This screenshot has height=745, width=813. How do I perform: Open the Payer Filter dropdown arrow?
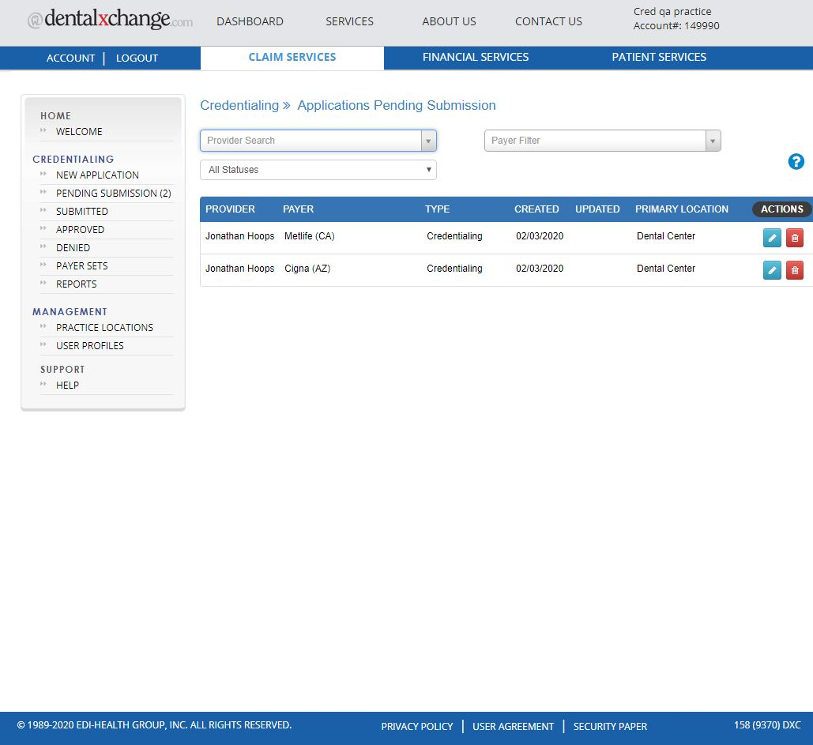[x=713, y=141]
